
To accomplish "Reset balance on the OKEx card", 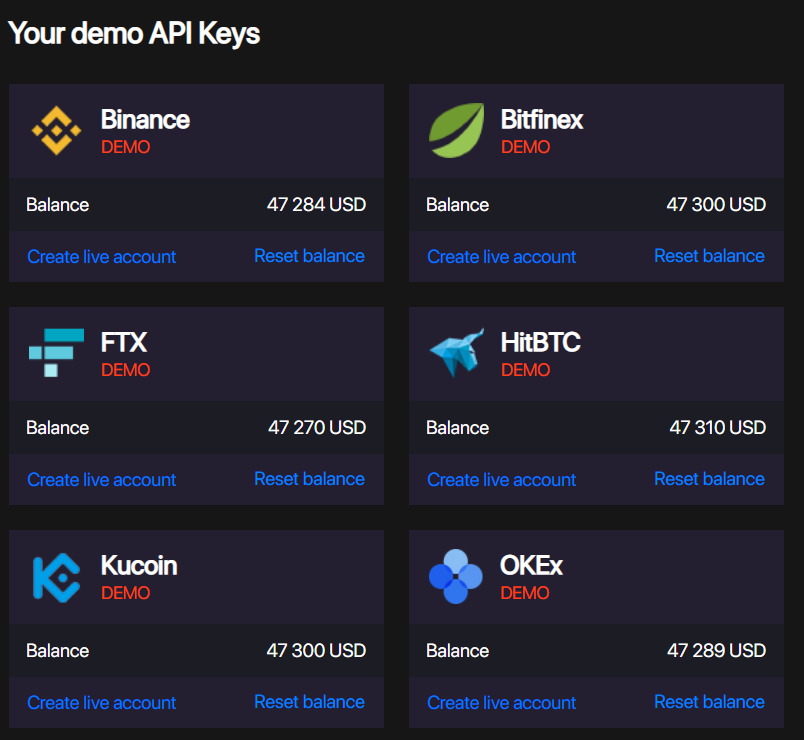I will click(709, 702).
